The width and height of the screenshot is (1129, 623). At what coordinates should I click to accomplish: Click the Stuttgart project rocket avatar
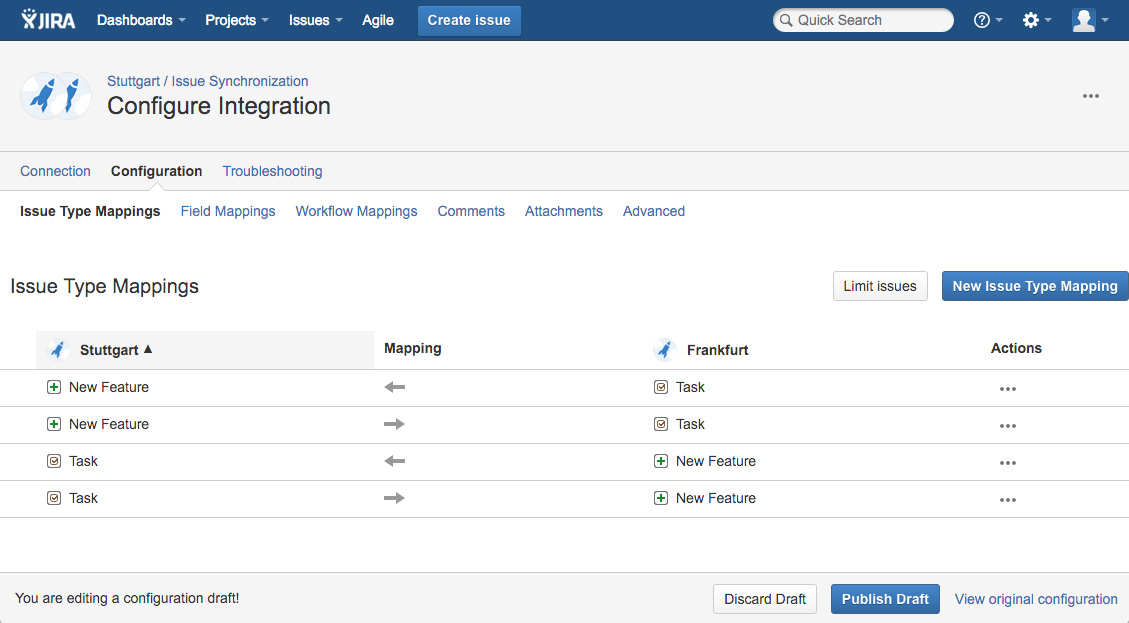click(x=55, y=96)
